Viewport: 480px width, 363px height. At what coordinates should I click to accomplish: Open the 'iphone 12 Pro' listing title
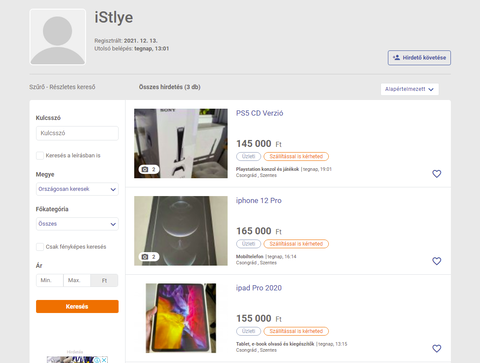(259, 201)
